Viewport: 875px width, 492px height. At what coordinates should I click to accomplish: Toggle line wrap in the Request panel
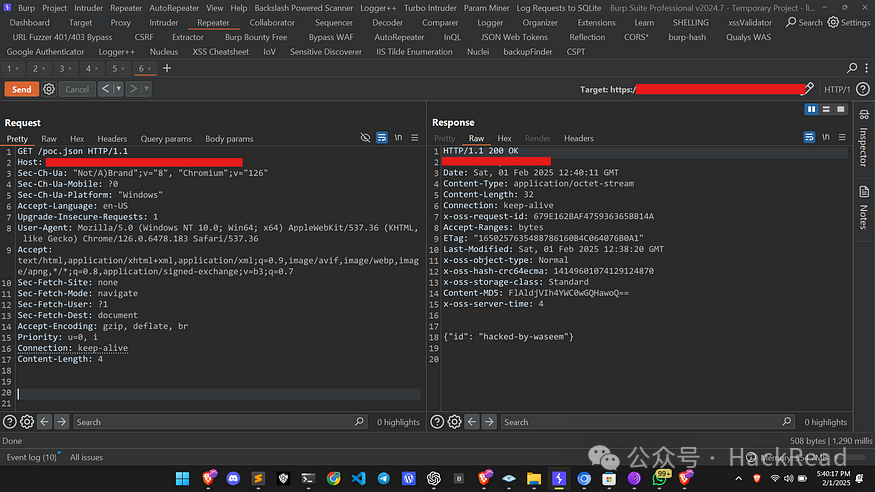pyautogui.click(x=382, y=137)
